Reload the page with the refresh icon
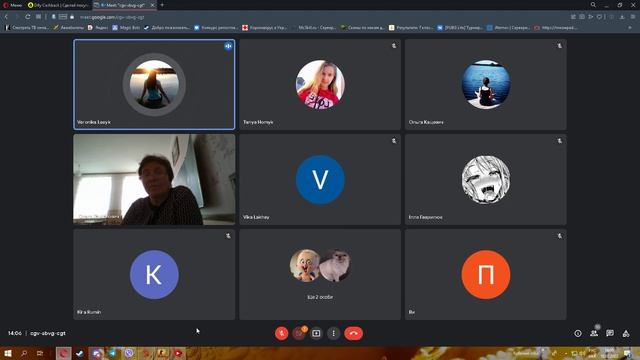 tap(27, 17)
